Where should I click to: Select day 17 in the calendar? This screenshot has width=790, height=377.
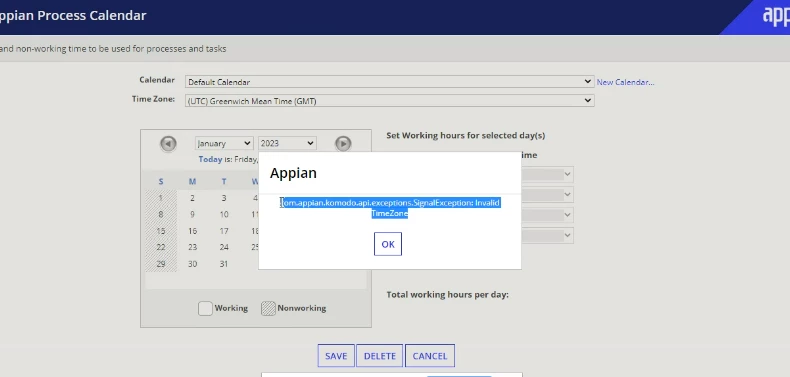(224, 231)
